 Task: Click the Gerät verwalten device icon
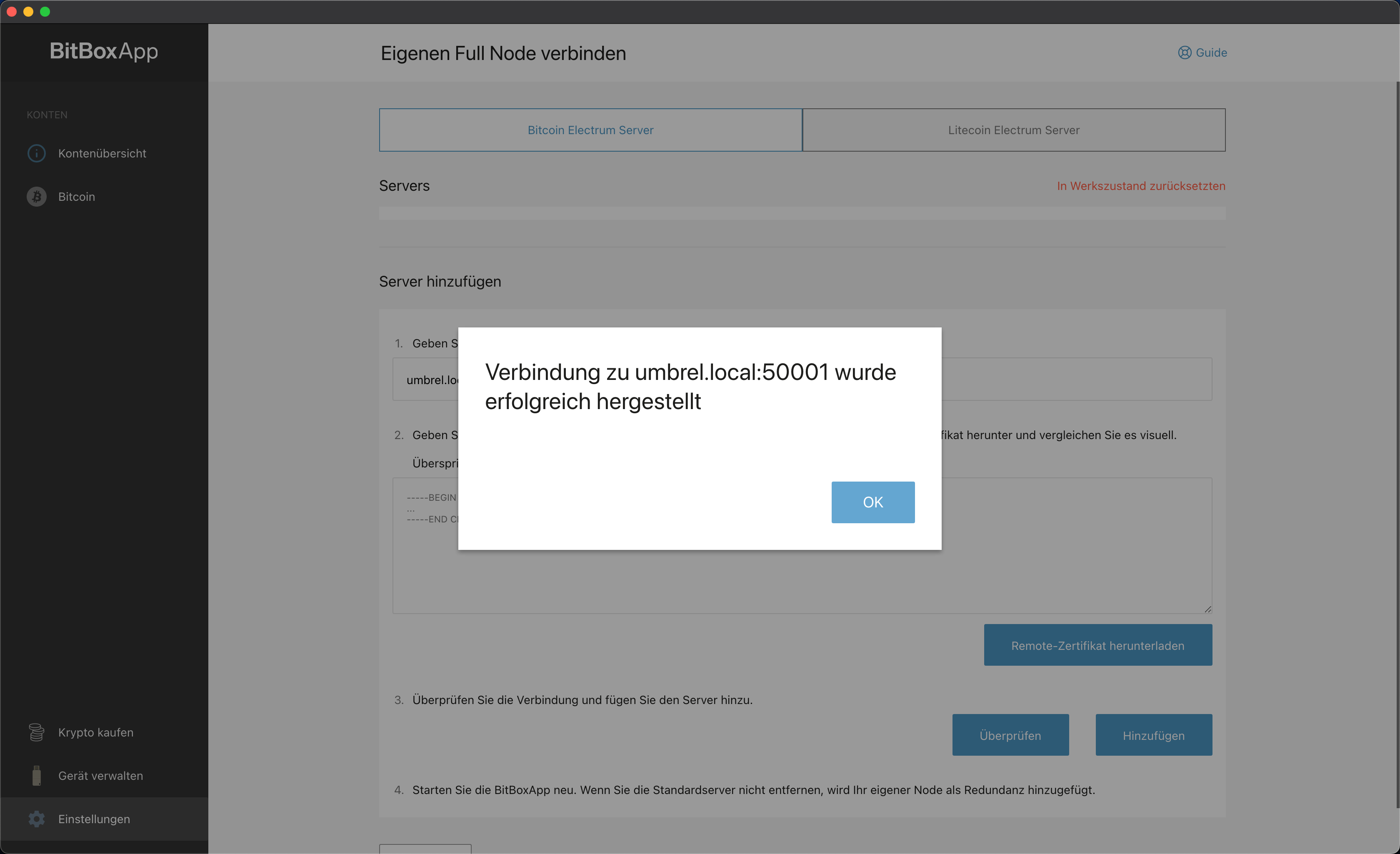(37, 776)
